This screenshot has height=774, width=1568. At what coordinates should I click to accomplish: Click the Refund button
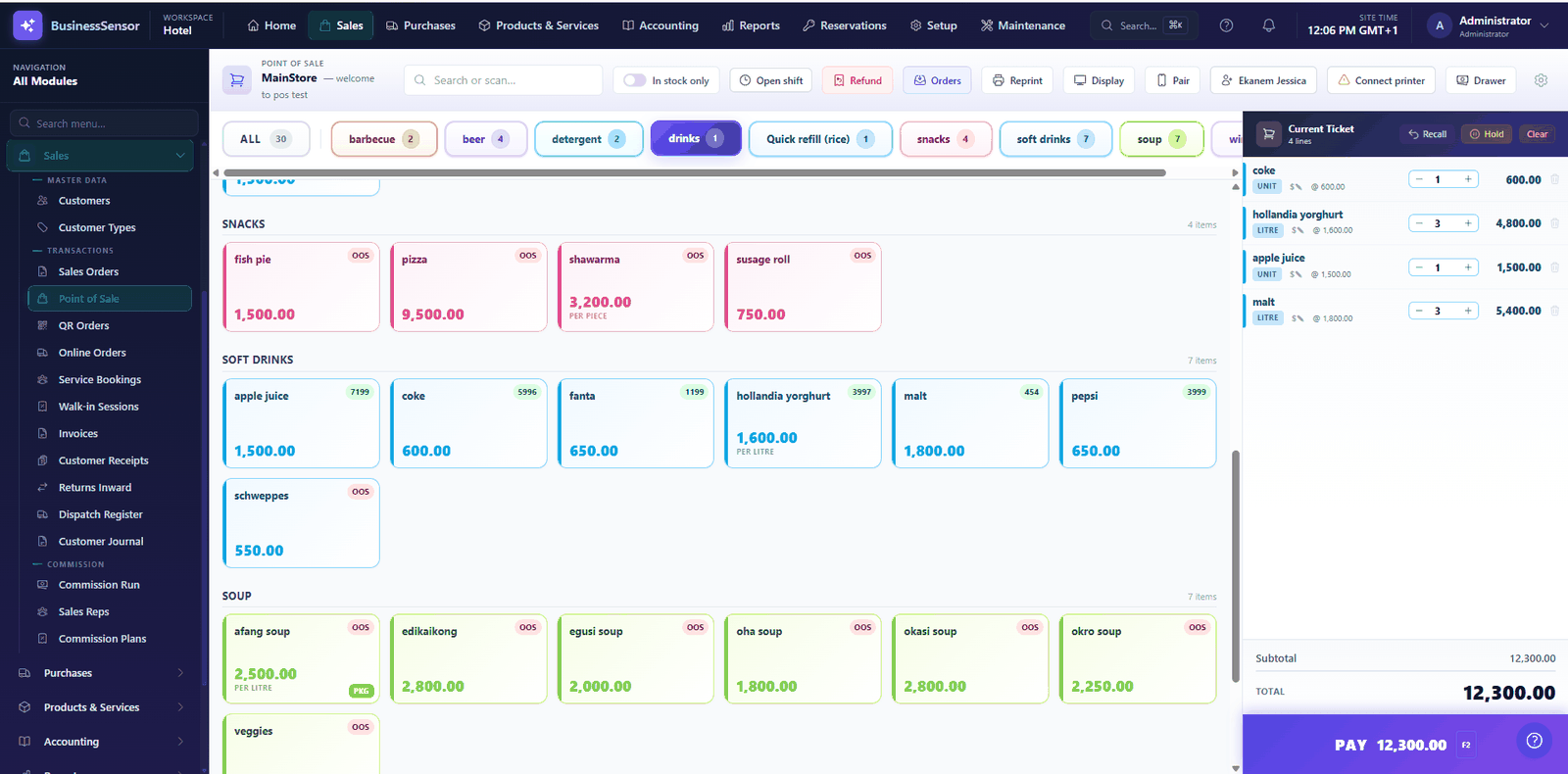[x=857, y=80]
